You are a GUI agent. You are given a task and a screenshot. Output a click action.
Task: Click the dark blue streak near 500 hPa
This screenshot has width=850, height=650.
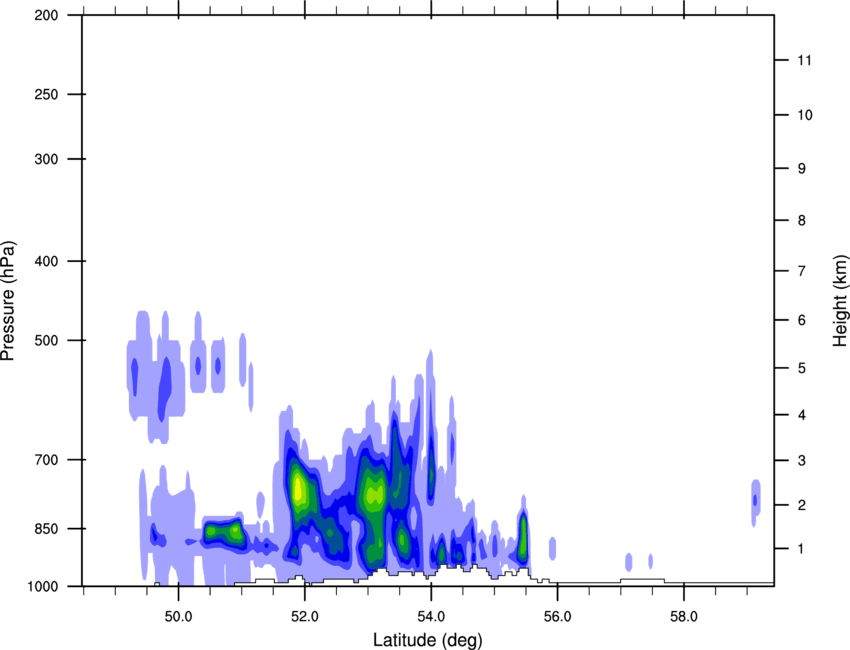coord(165,385)
